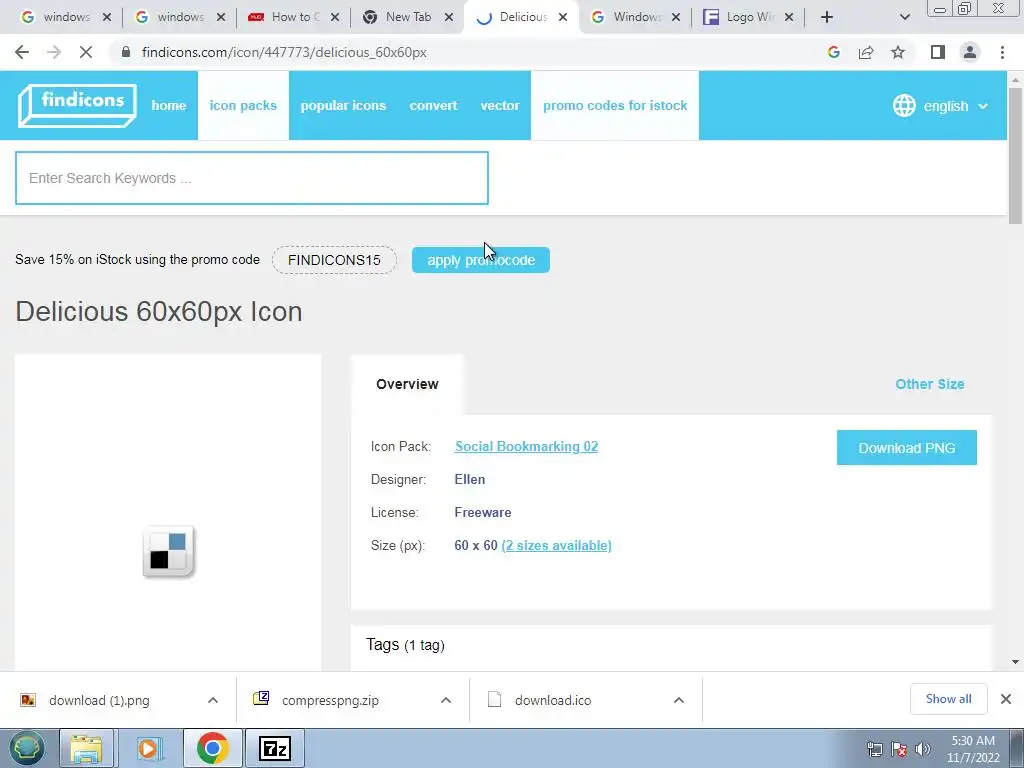
Task: Open the icon packs menu
Action: 243,105
